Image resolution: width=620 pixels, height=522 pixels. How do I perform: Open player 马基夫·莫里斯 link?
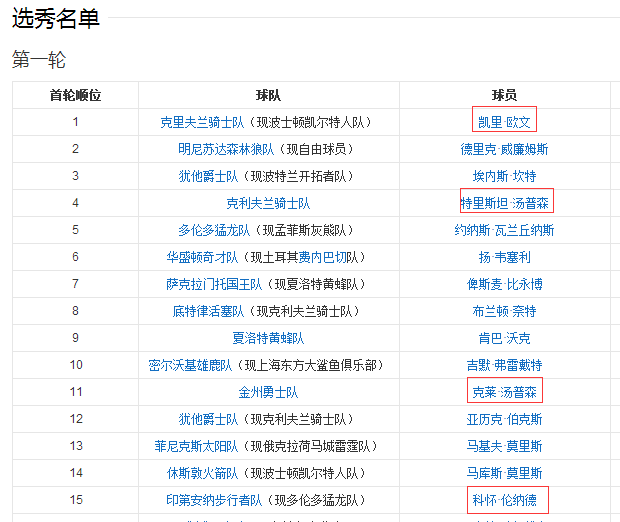coord(504,446)
